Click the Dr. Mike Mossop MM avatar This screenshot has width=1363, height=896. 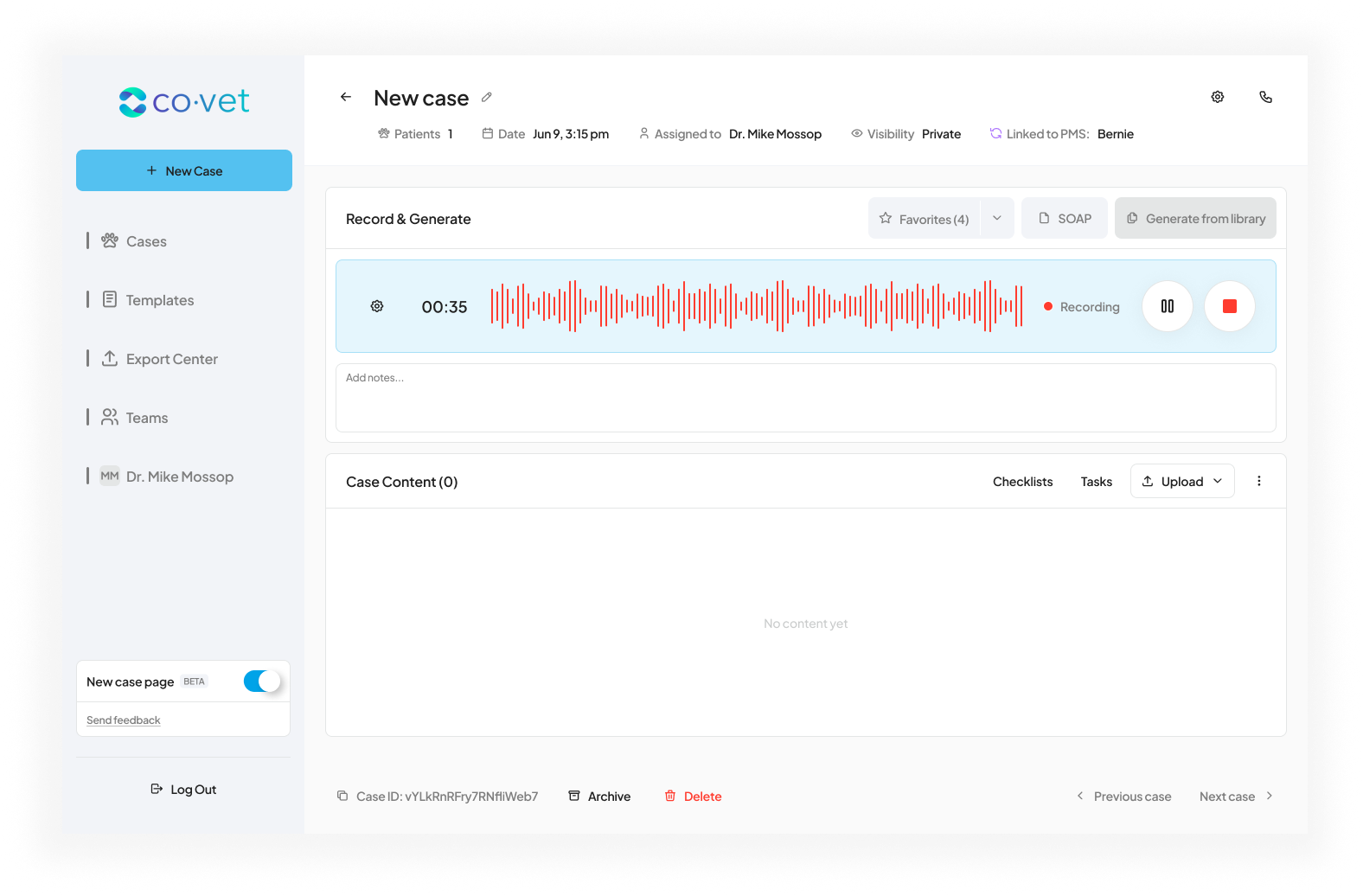(x=110, y=477)
